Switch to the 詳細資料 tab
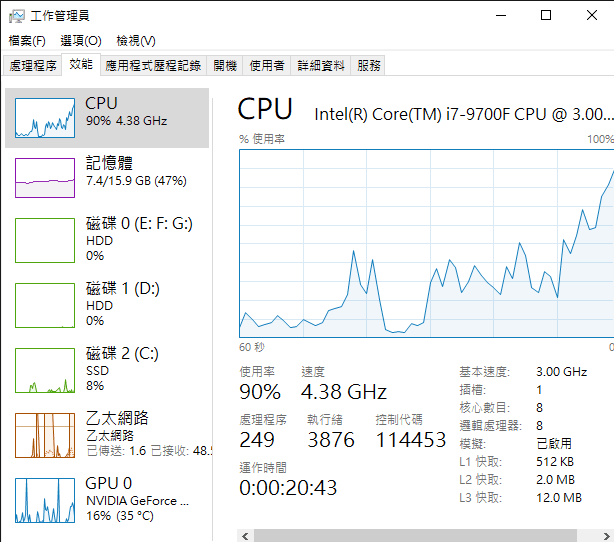Screen dimensions: 614x542 point(320,66)
